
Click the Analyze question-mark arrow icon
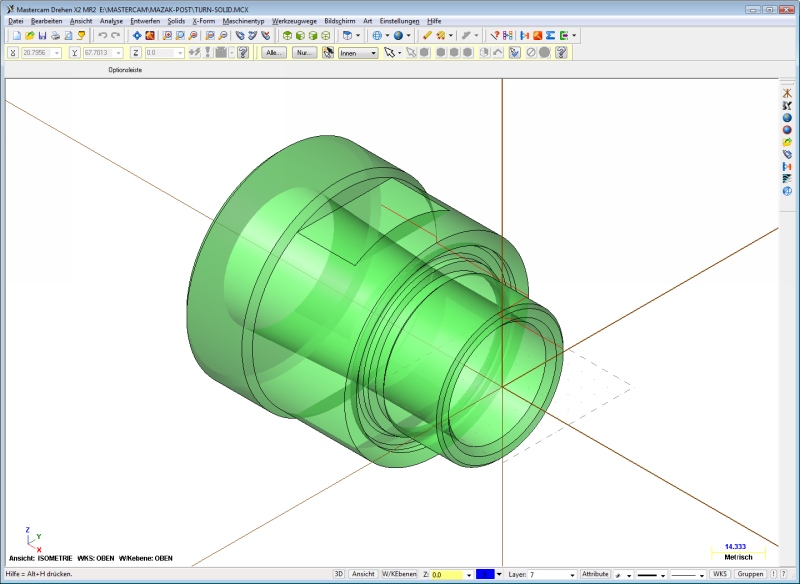(494, 36)
